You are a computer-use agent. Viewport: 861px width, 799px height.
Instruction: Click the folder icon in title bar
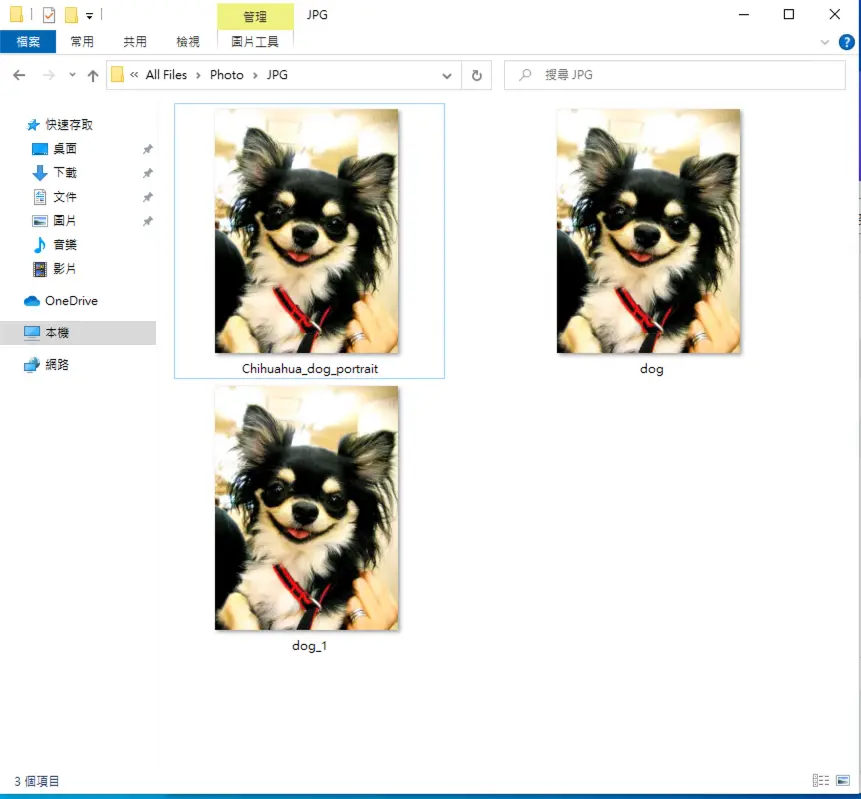16,14
